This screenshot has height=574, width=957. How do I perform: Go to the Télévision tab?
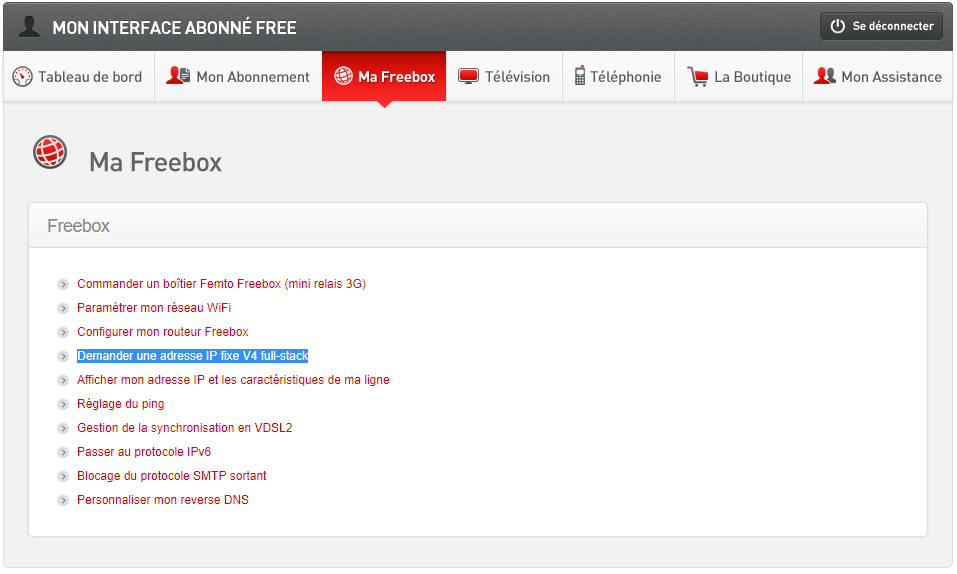(504, 76)
